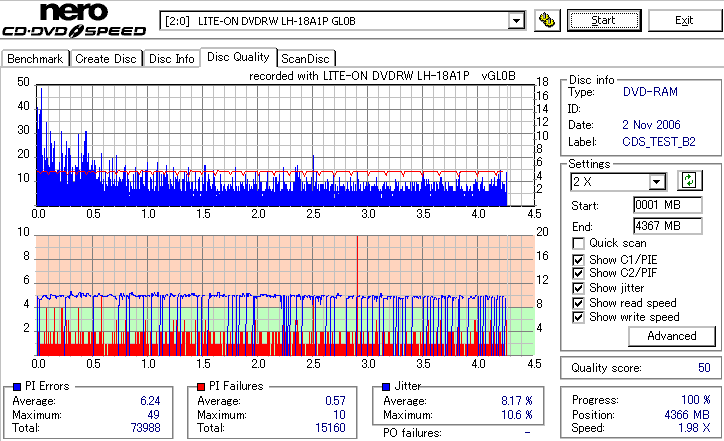Click the Nero CD-DVD Speed logo
The image size is (724, 441).
[74, 20]
